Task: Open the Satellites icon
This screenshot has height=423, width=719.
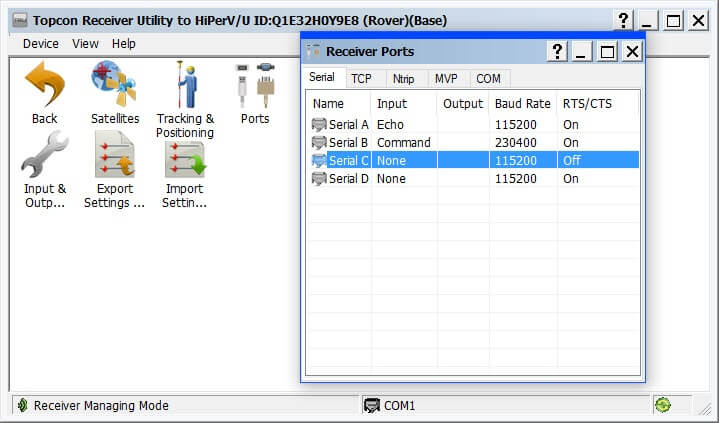Action: (x=114, y=85)
